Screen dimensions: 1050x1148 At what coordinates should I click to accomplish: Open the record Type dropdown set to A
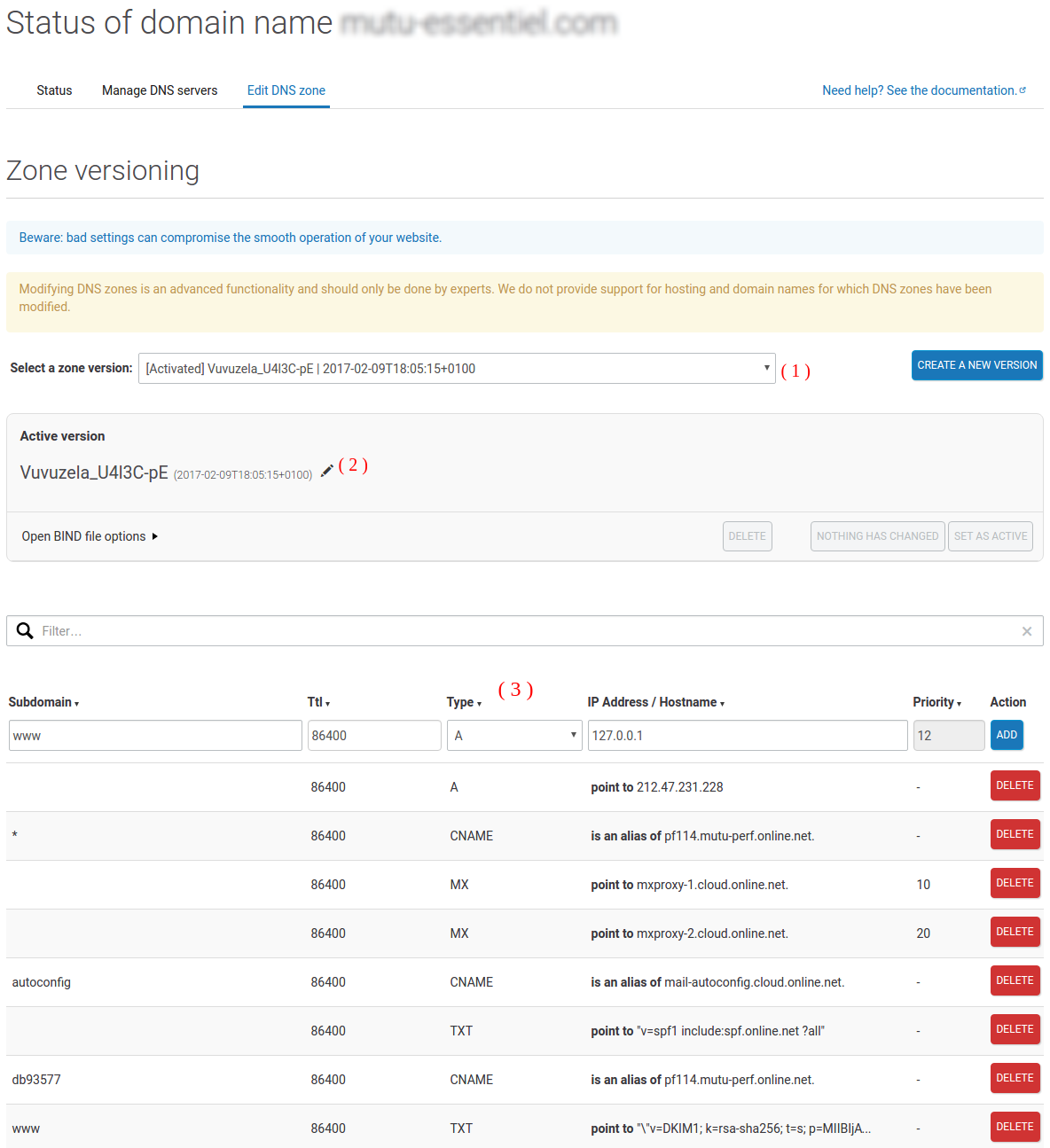point(514,736)
